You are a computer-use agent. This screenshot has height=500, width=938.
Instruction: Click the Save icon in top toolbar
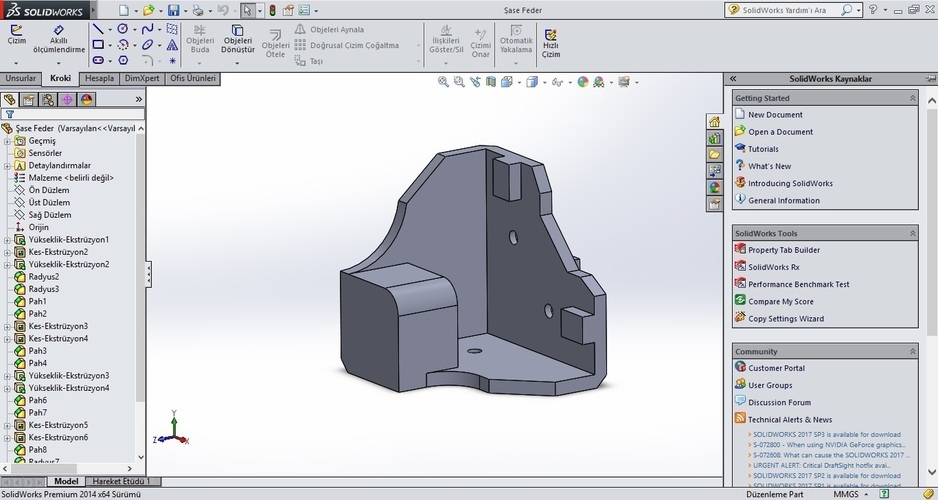point(173,10)
